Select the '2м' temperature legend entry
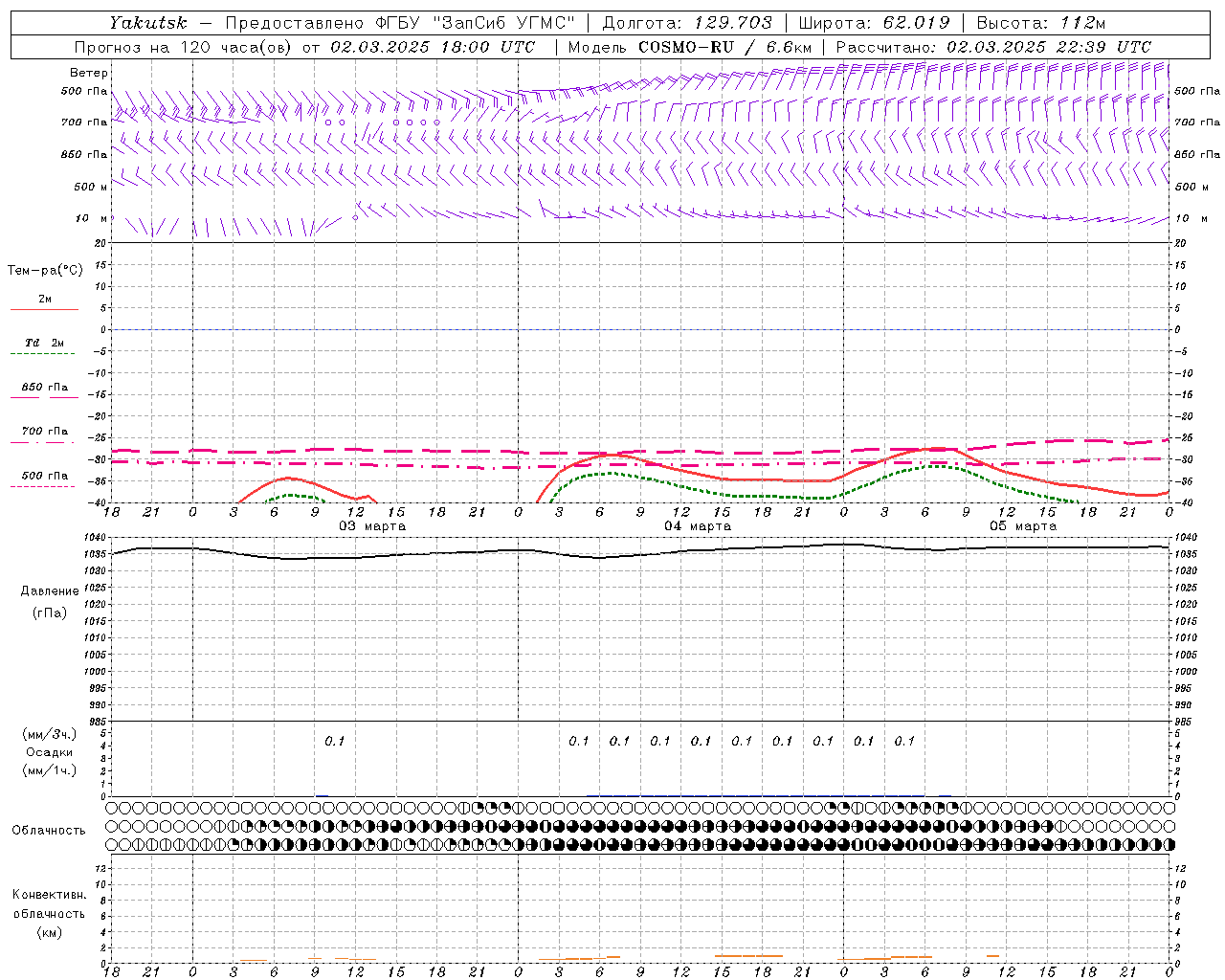The width and height of the screenshot is (1225, 980). pos(45,300)
